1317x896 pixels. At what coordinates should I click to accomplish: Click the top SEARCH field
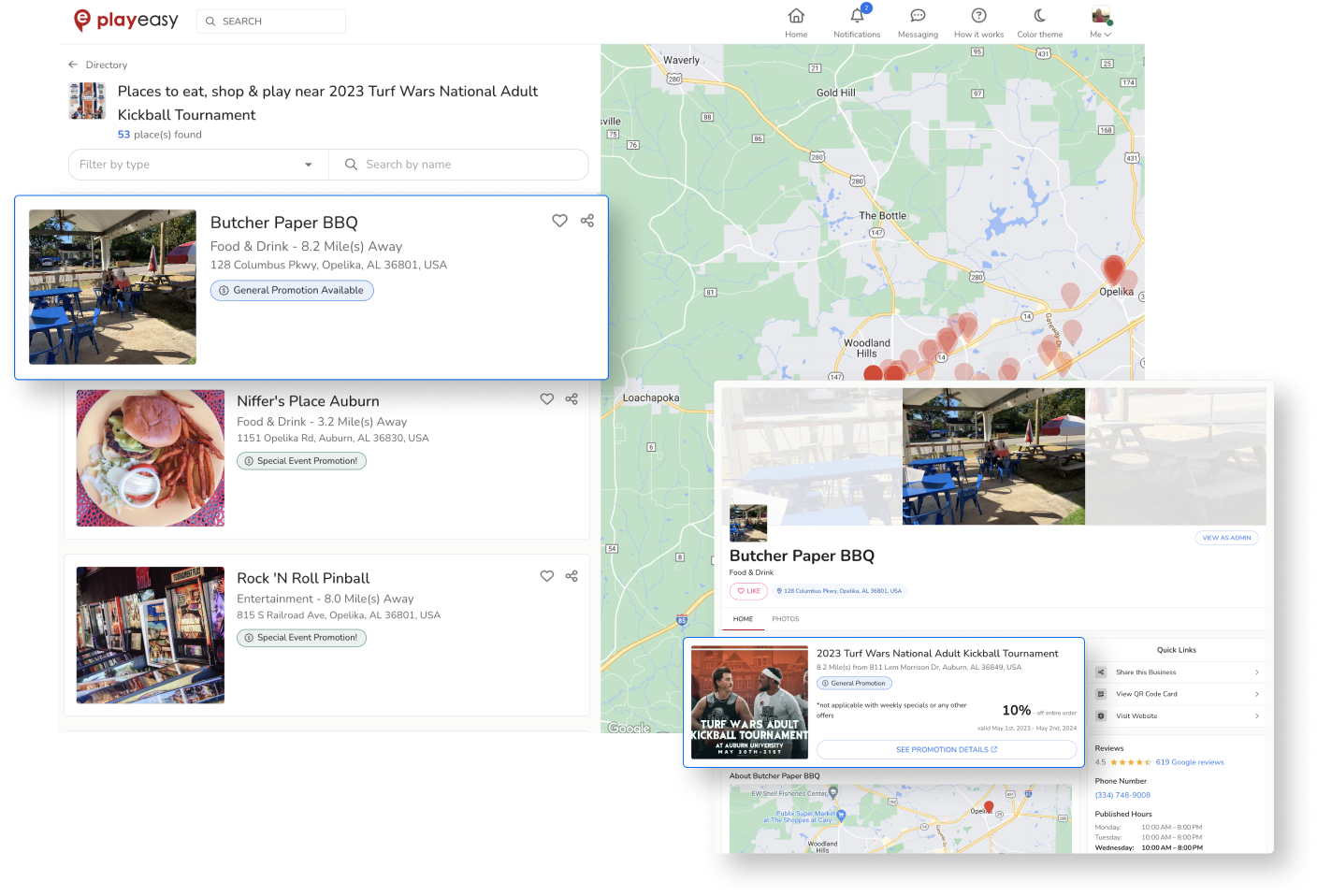[271, 21]
